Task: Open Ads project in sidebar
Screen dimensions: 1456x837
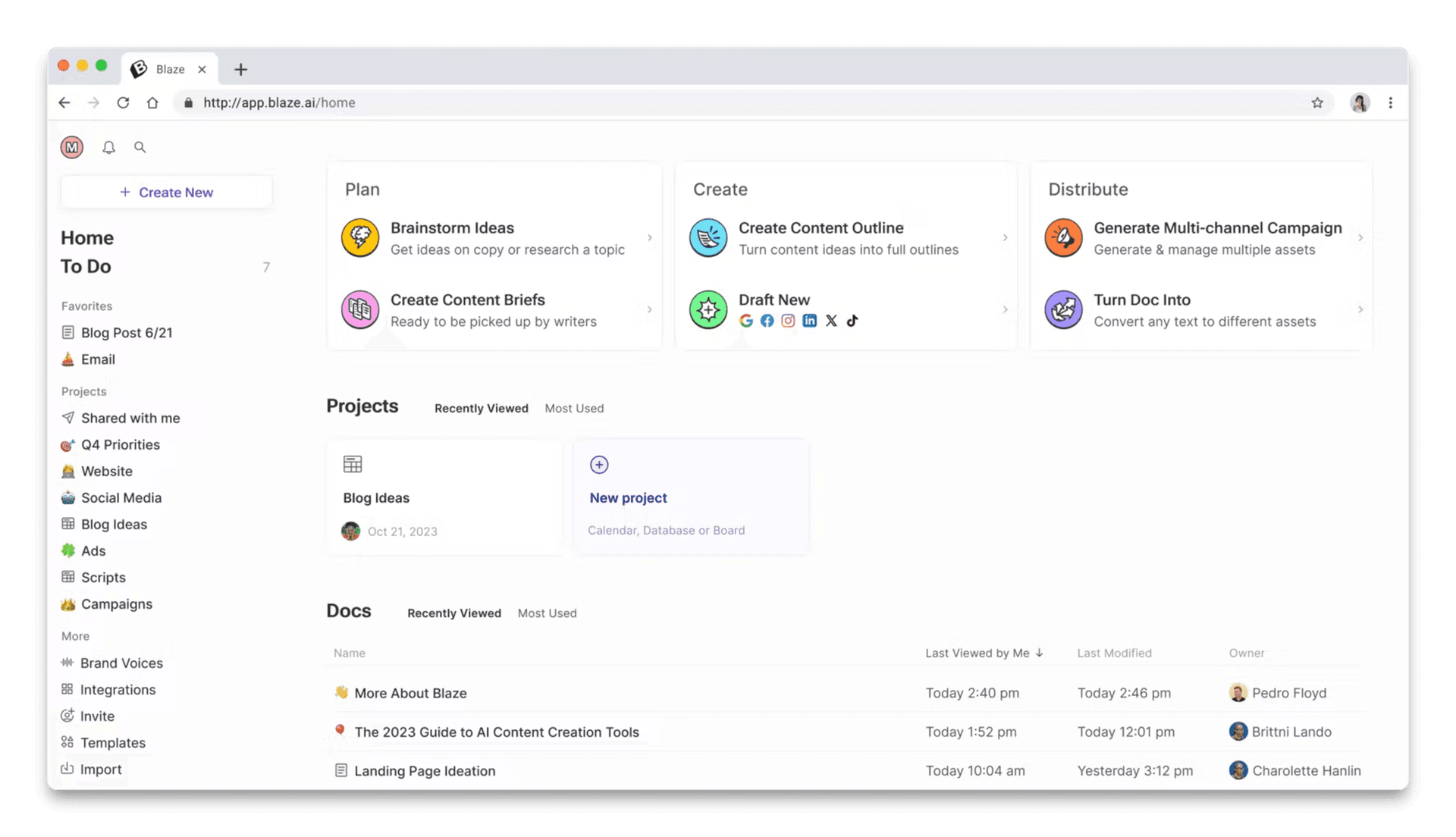Action: point(84,550)
